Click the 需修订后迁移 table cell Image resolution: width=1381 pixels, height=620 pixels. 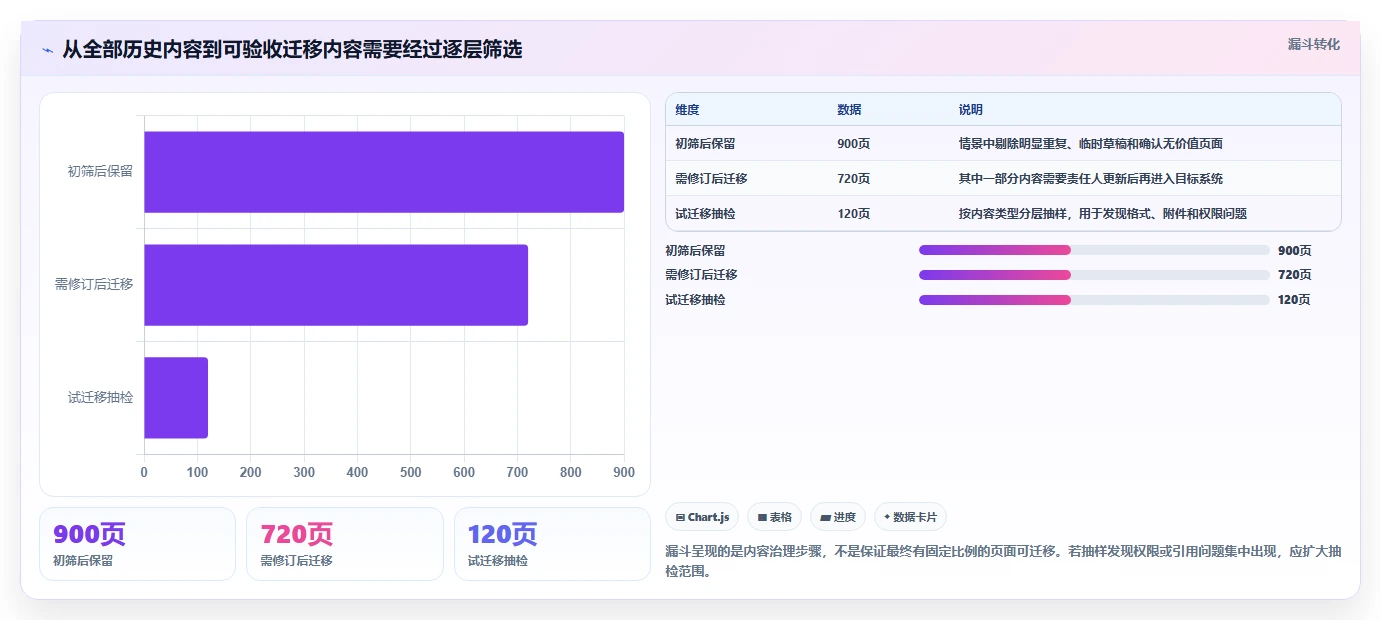[x=711, y=179]
